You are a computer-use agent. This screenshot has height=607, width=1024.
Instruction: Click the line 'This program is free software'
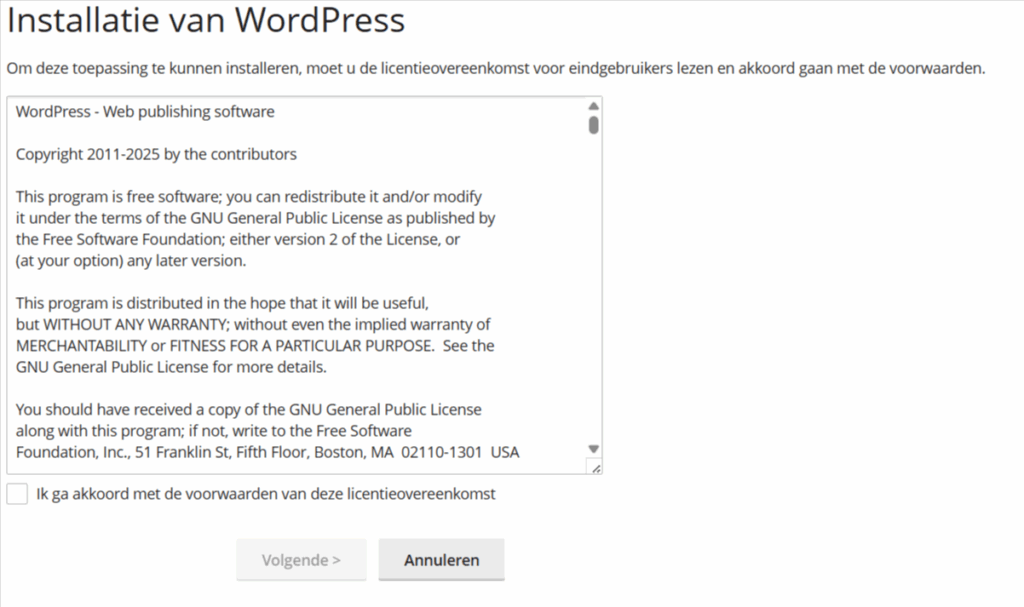[x=249, y=197]
